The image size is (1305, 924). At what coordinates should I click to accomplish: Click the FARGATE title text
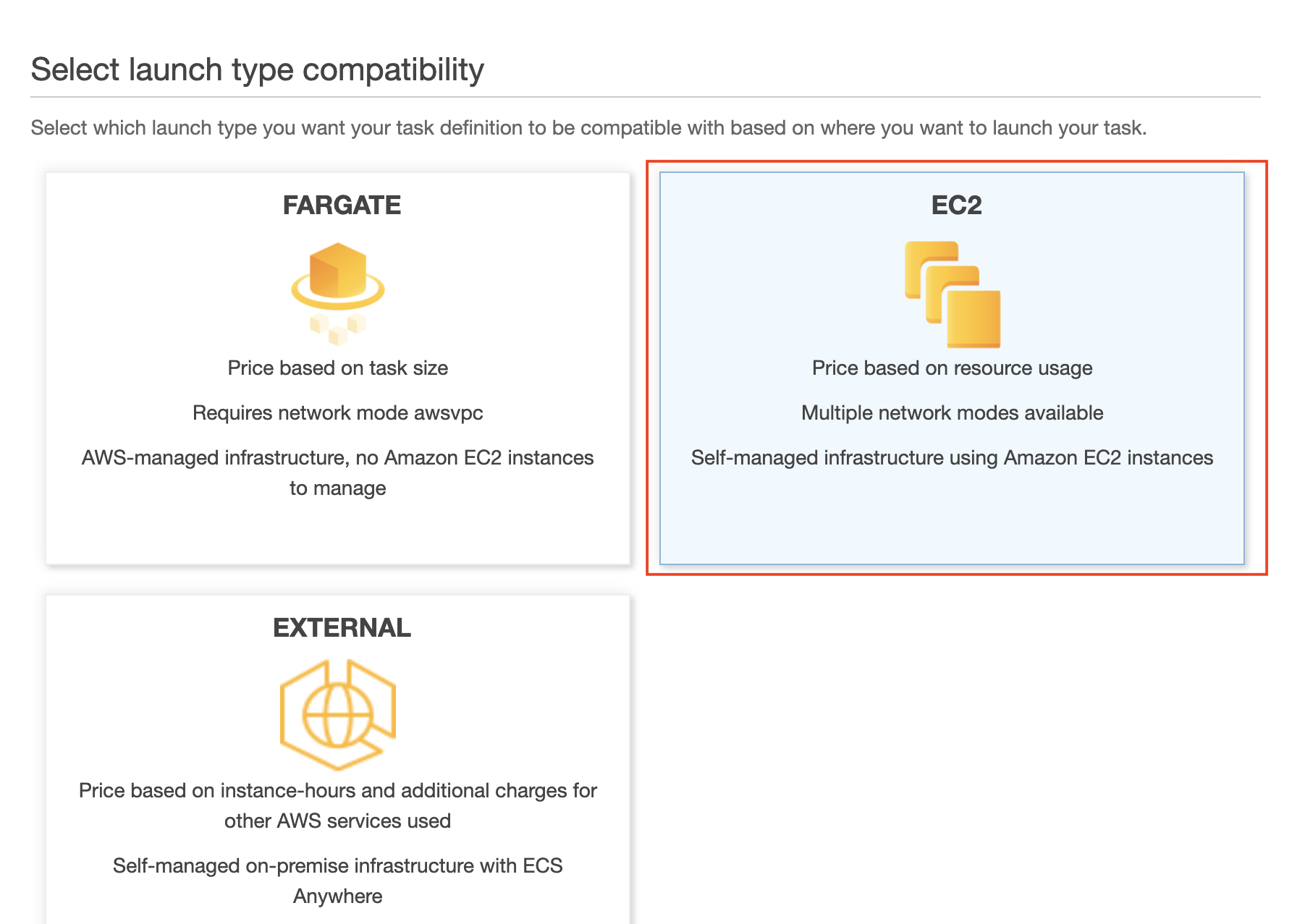point(342,205)
